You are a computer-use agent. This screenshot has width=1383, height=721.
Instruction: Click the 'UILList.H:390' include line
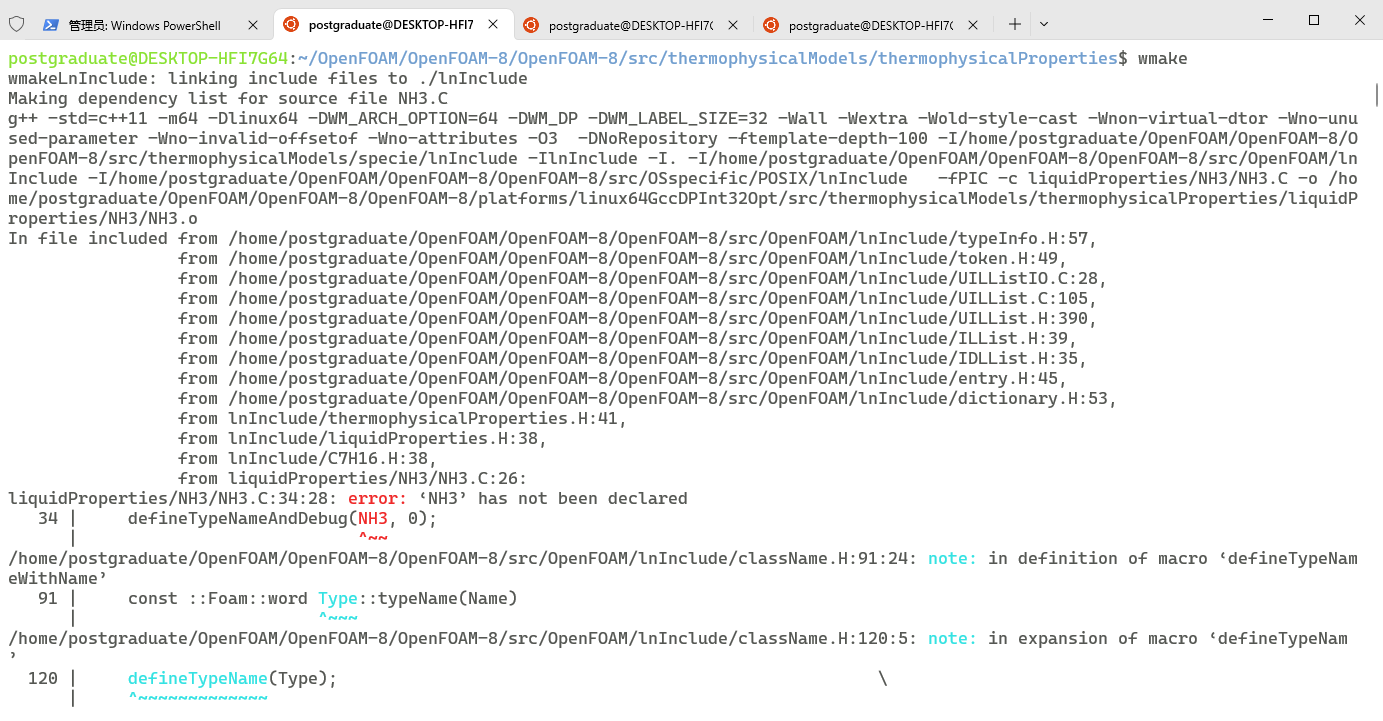click(638, 319)
